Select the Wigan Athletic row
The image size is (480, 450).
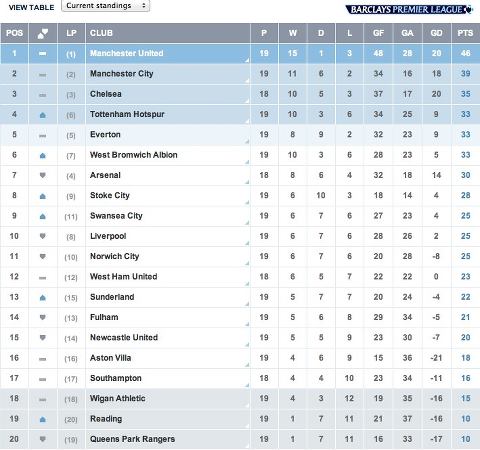pyautogui.click(x=240, y=399)
